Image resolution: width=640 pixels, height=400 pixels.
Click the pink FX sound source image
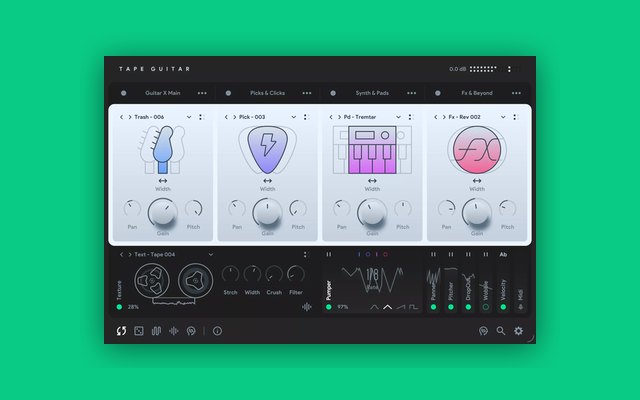(477, 150)
